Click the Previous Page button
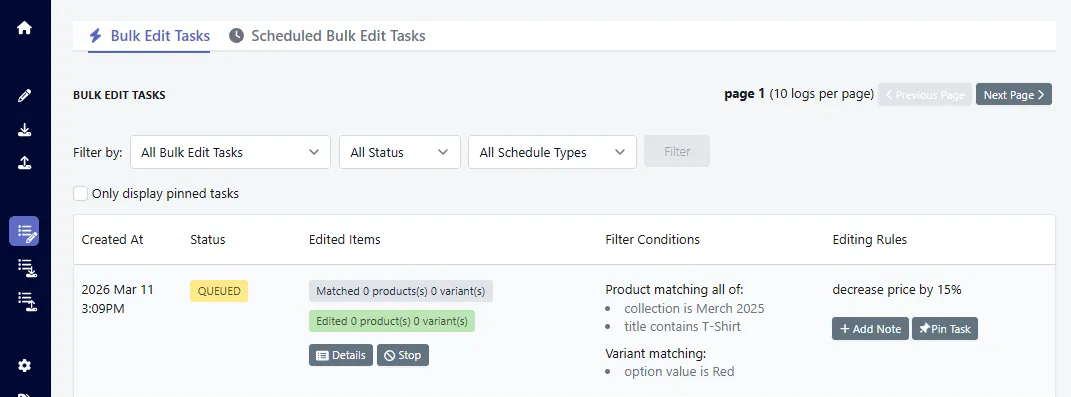 925,95
